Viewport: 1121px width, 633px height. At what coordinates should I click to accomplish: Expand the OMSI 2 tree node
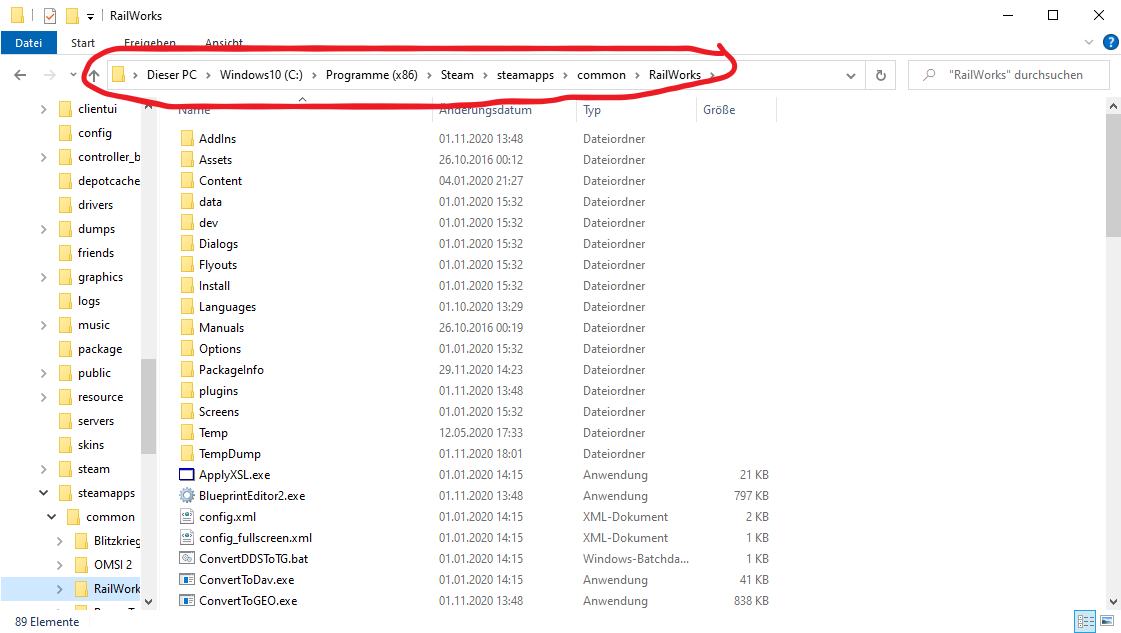tap(59, 565)
